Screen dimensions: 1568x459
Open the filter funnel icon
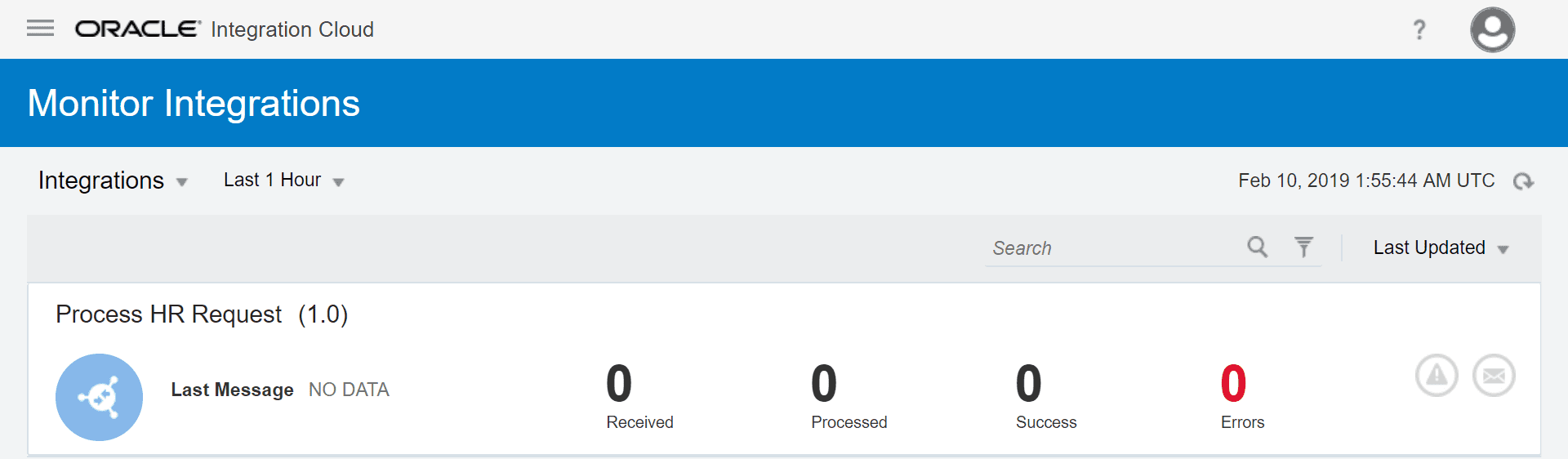[x=1304, y=247]
